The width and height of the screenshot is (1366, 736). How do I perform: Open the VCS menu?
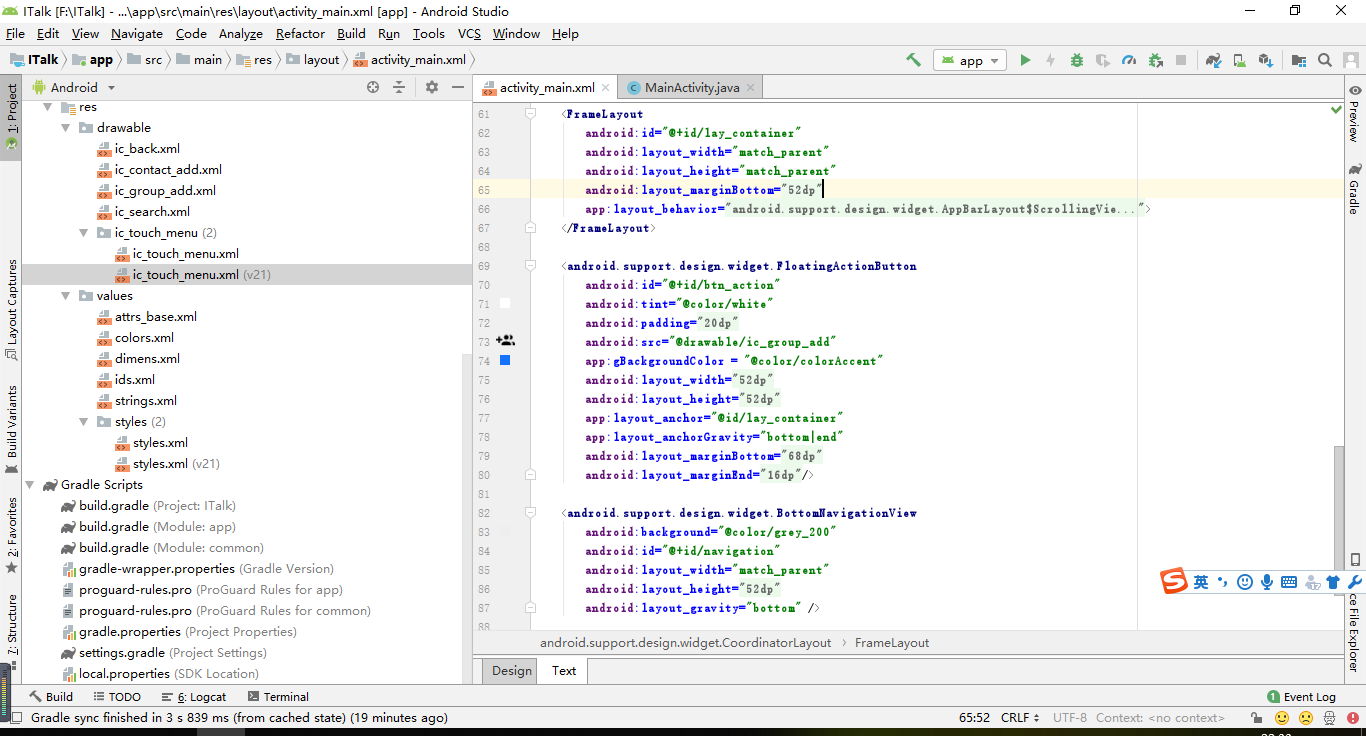coord(469,33)
